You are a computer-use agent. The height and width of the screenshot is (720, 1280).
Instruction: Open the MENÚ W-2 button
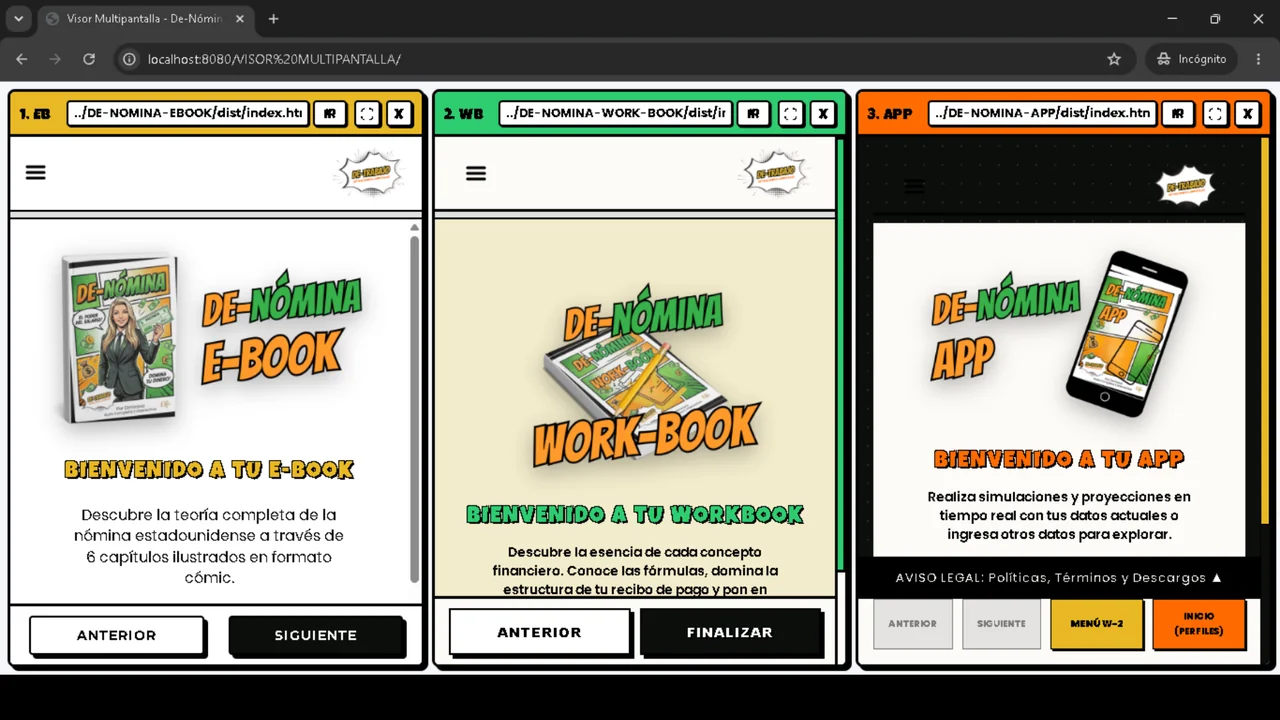click(x=1096, y=623)
